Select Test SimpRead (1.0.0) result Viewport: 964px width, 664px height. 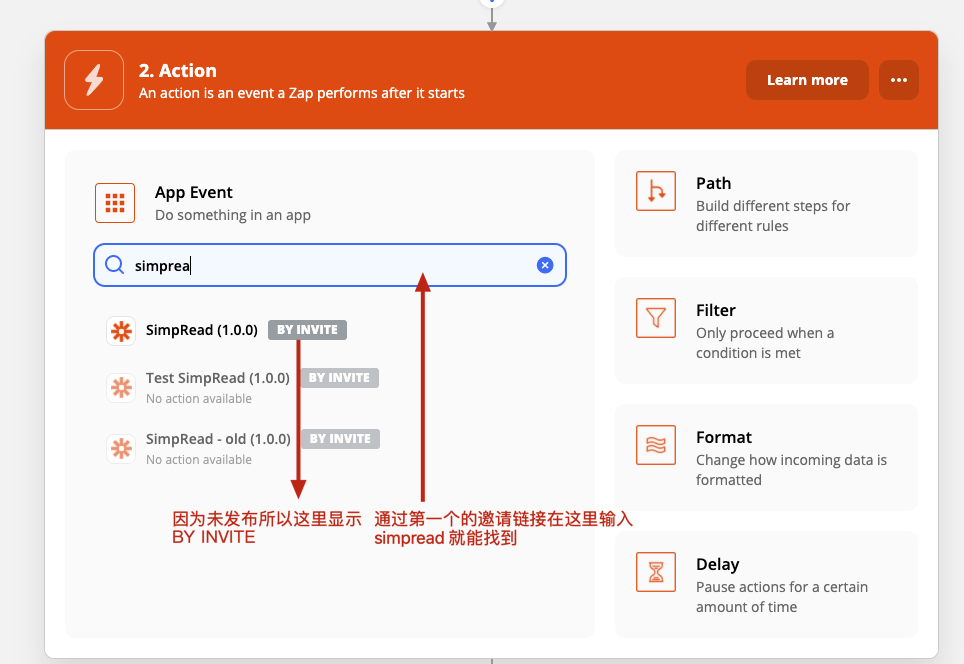tap(218, 377)
